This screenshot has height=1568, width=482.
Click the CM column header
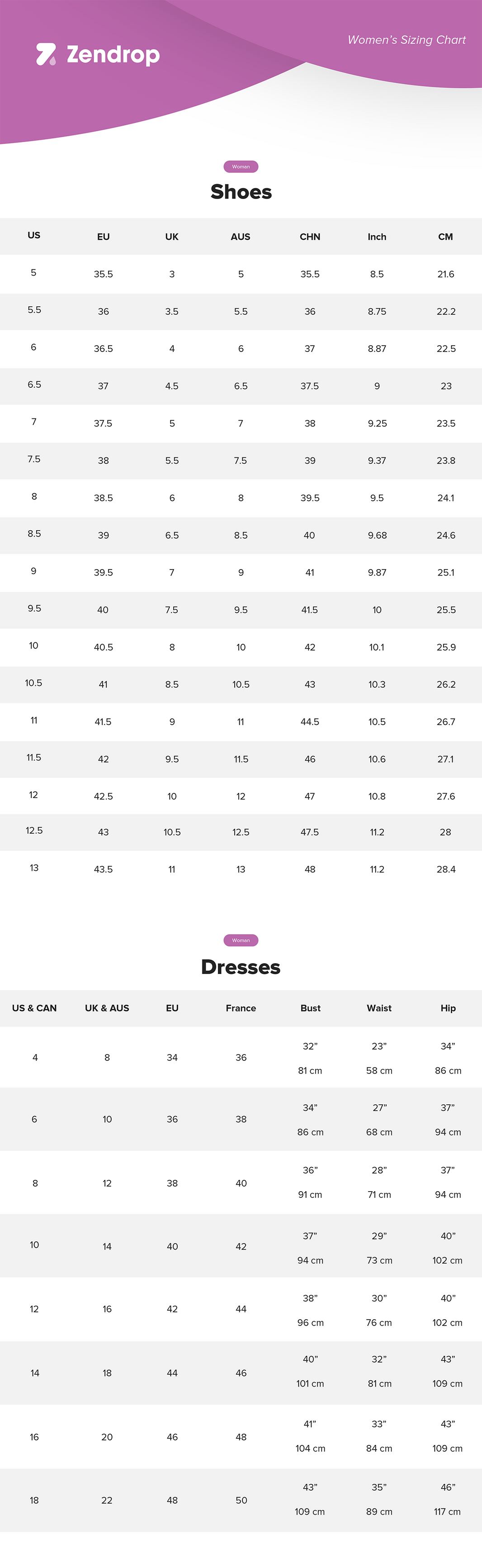(445, 237)
